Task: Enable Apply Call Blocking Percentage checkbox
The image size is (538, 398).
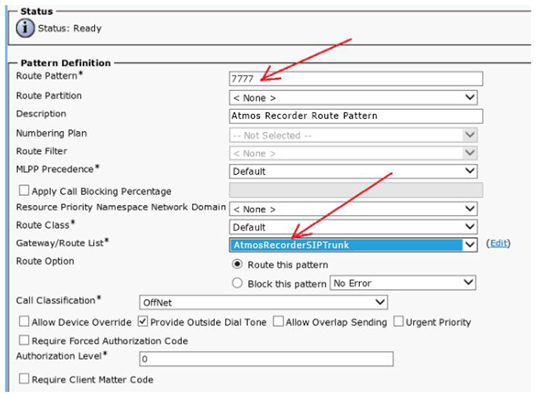Action: 24,190
